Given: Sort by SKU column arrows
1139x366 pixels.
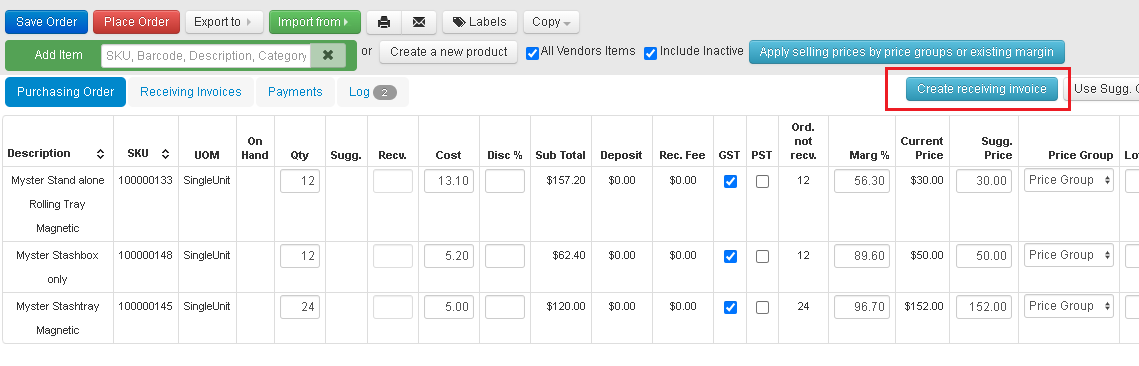Looking at the screenshot, I should [x=166, y=154].
